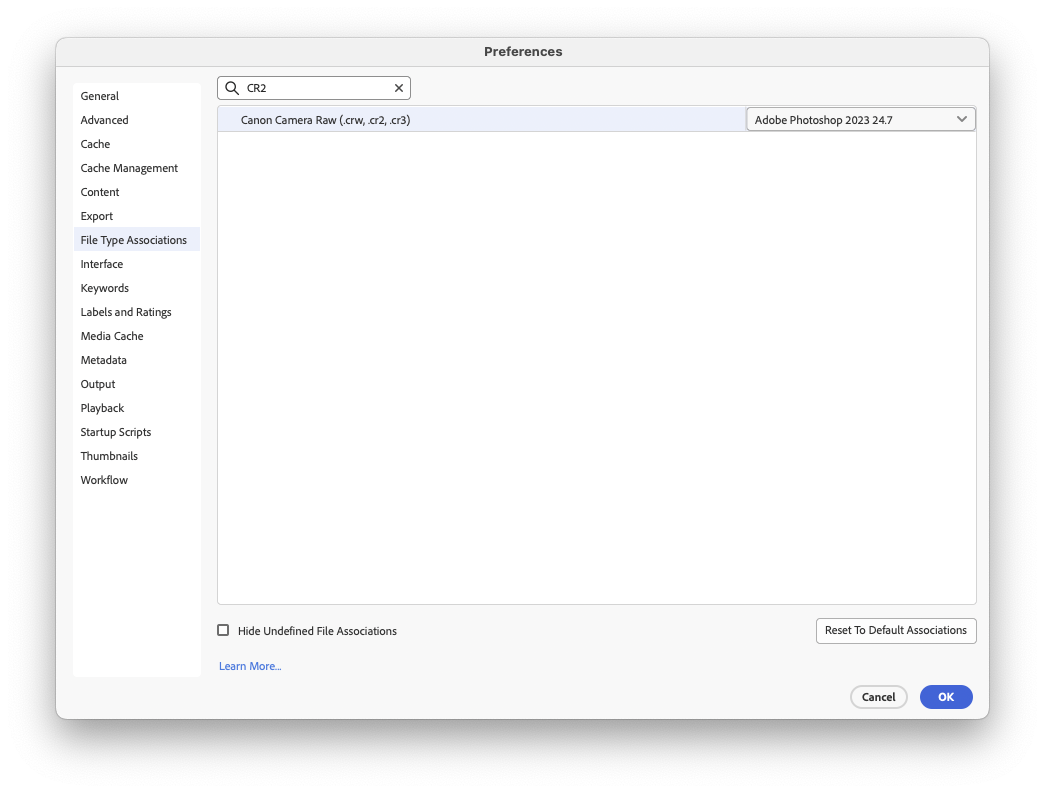The height and width of the screenshot is (793, 1045).
Task: Open the General preferences section
Action: click(99, 95)
